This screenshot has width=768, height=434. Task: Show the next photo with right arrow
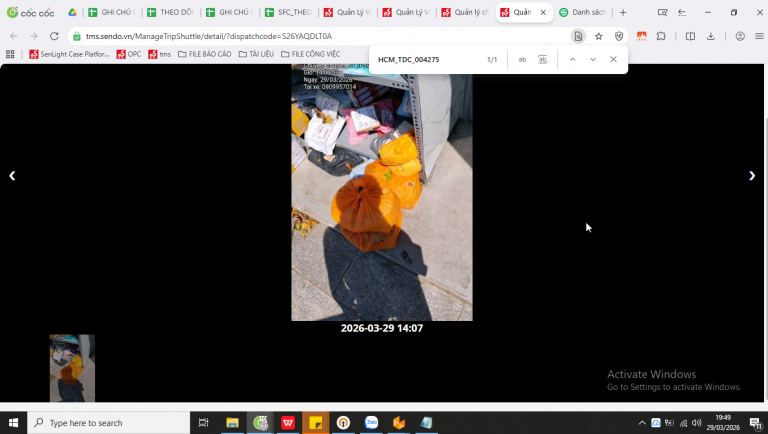pos(752,176)
